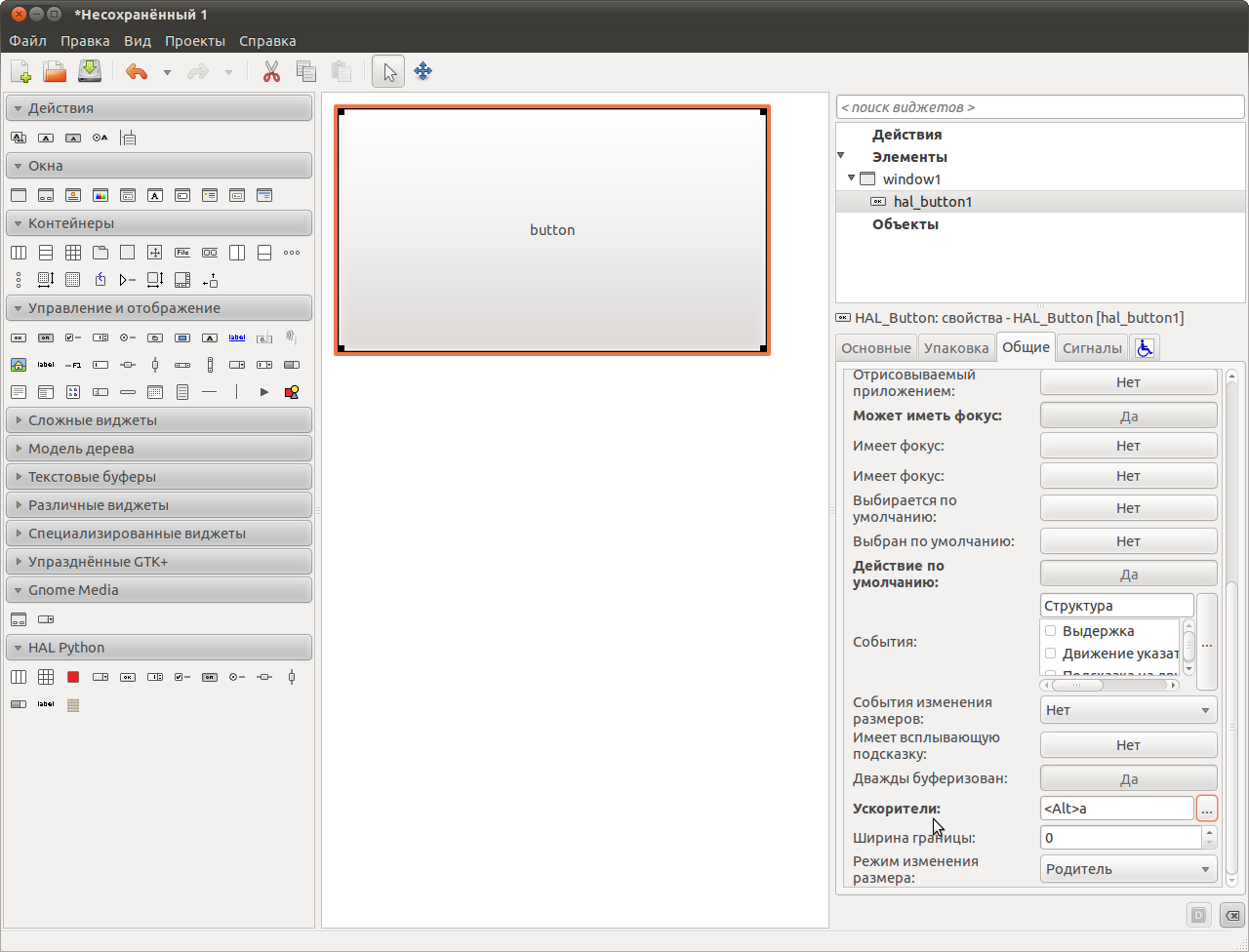The image size is (1249, 952).
Task: Pick the Expander widget with triangle icon
Action: (x=128, y=280)
